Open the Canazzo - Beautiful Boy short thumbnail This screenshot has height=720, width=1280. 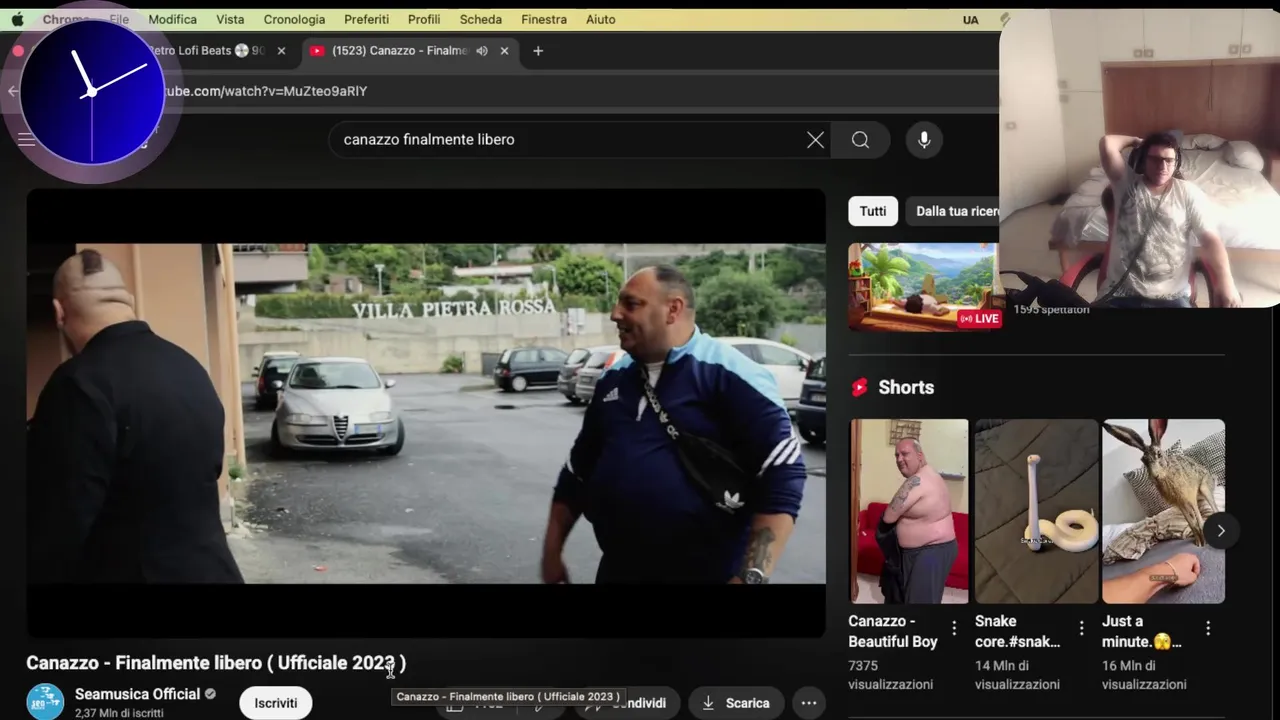click(x=909, y=511)
